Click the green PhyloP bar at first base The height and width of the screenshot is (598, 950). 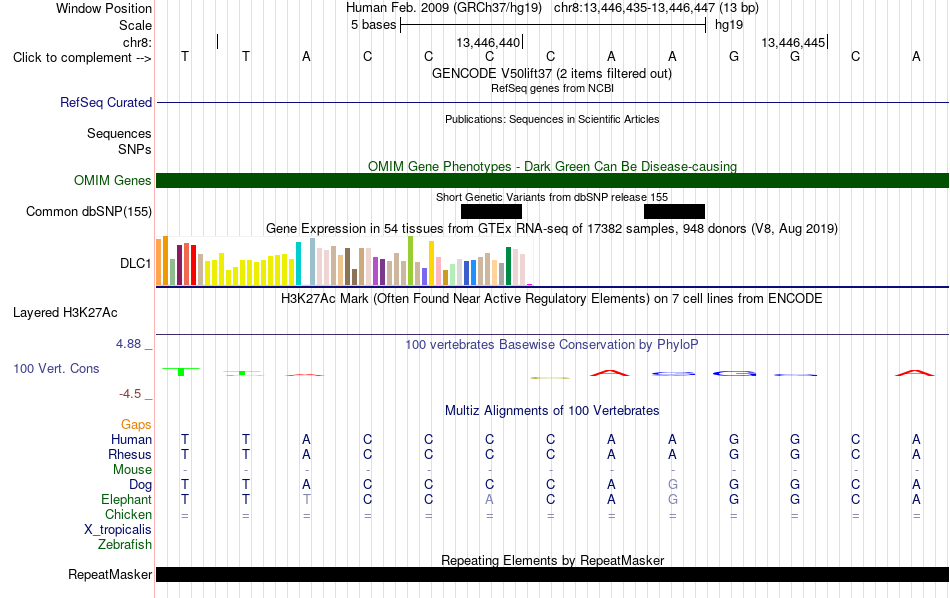[x=181, y=371]
